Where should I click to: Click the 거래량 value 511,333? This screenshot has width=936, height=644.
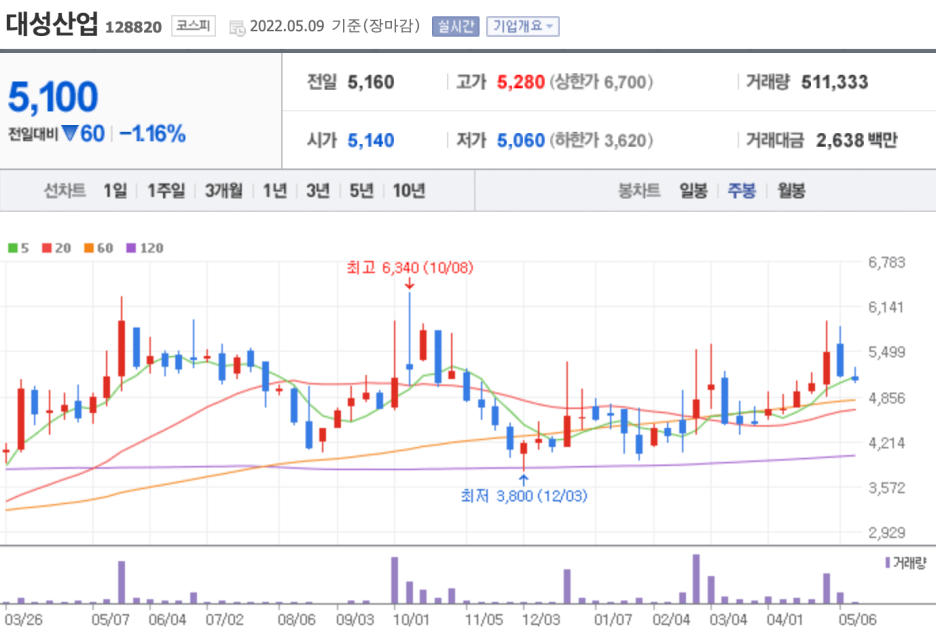[x=835, y=82]
